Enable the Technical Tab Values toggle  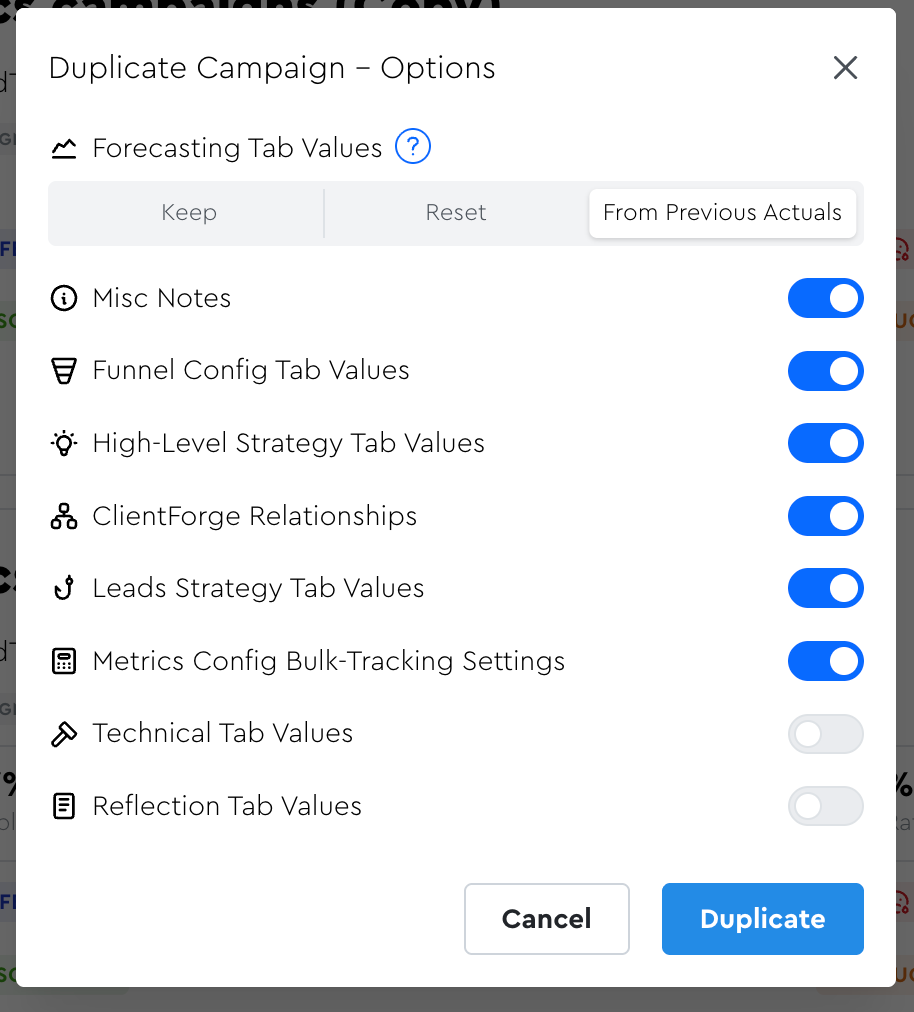pyautogui.click(x=825, y=734)
